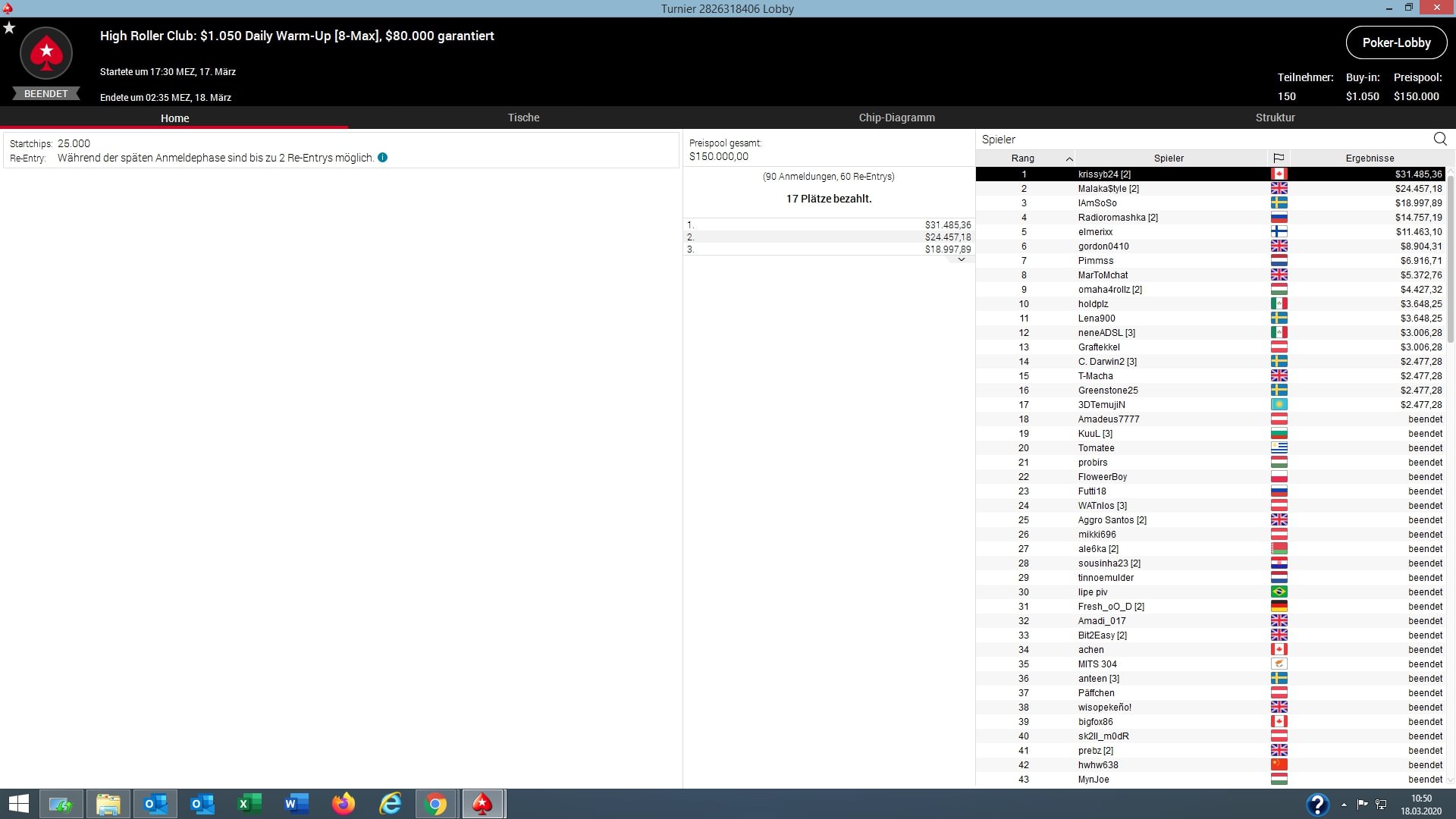Click the PokerStars spade tournament logo
This screenshot has width=1456, height=819.
46,53
